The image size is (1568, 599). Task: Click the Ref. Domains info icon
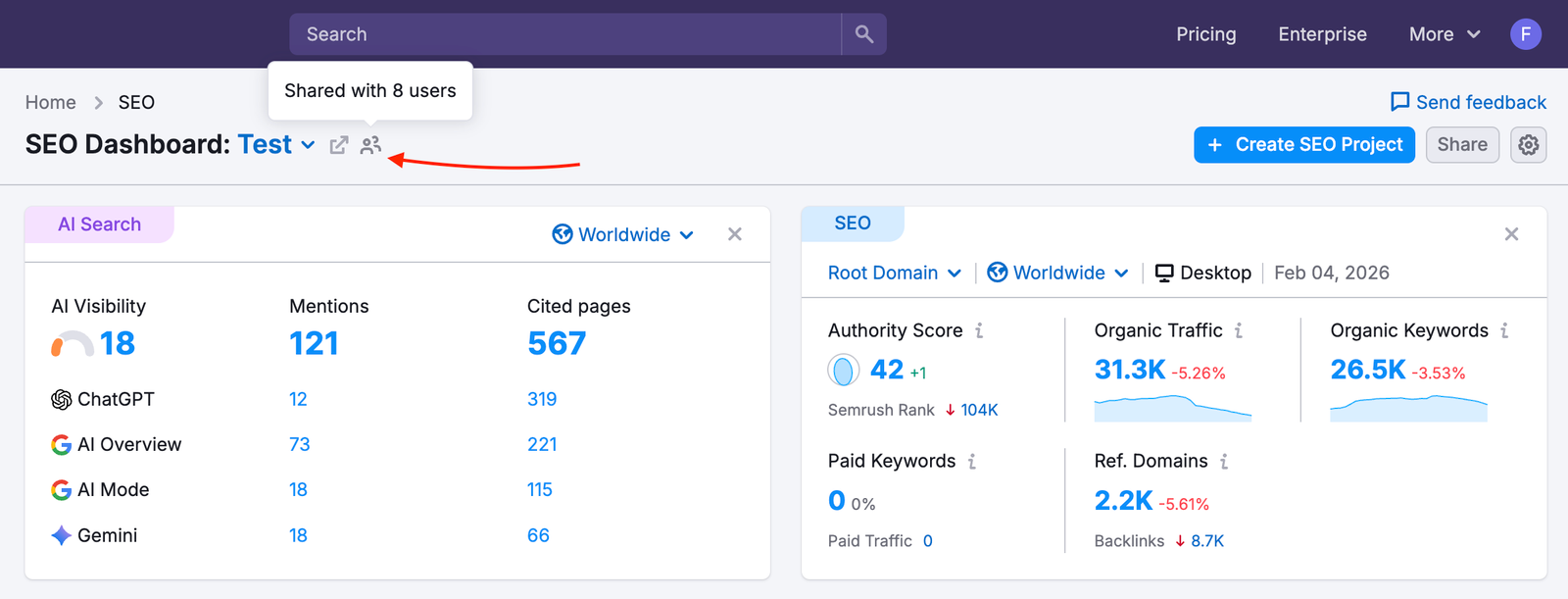[x=1224, y=461]
